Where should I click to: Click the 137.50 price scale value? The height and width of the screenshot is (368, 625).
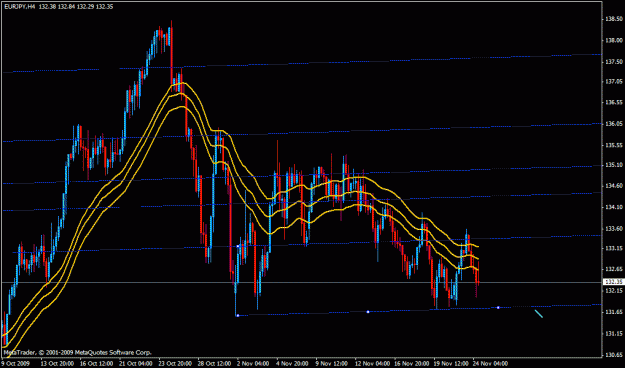[614, 61]
